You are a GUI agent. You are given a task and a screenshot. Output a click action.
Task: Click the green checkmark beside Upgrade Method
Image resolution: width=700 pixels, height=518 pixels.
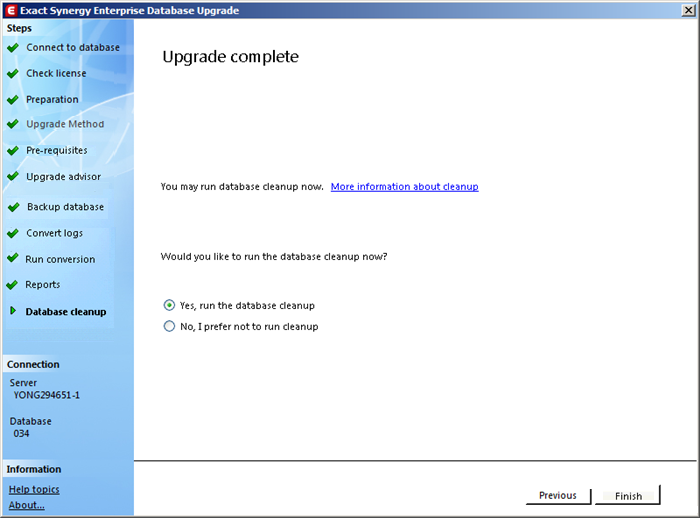click(x=13, y=124)
